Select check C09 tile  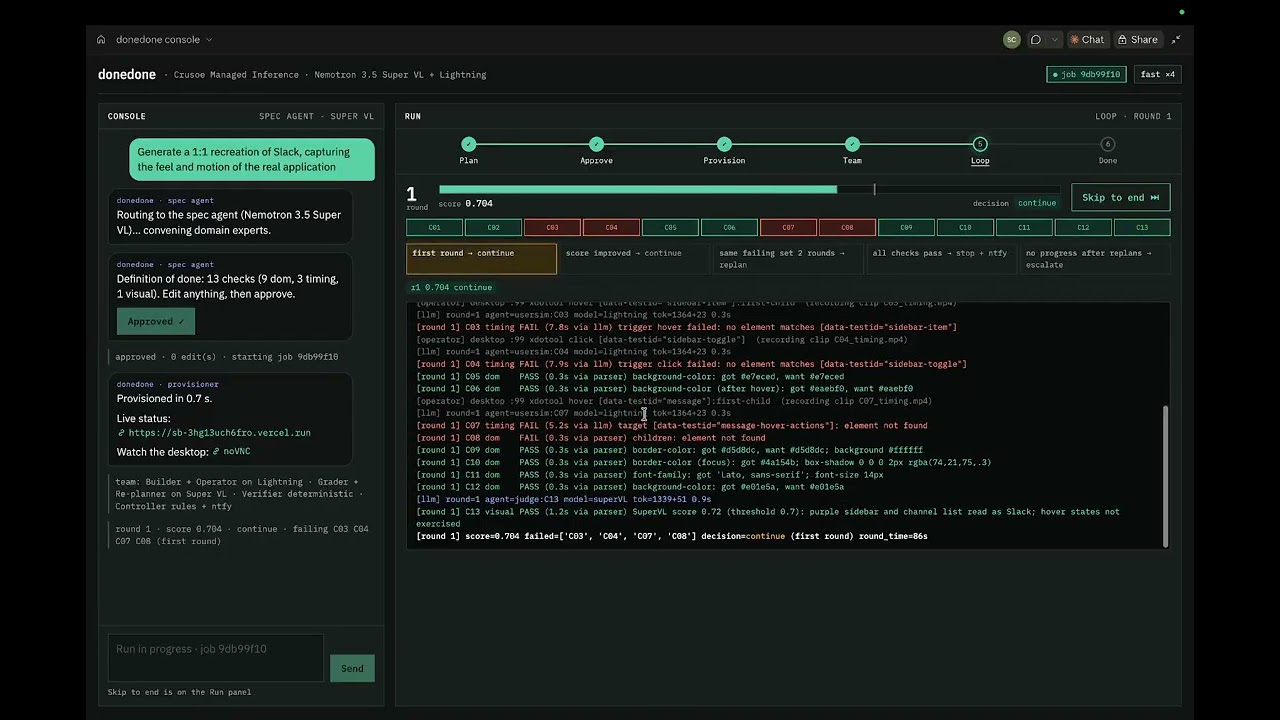click(x=906, y=227)
